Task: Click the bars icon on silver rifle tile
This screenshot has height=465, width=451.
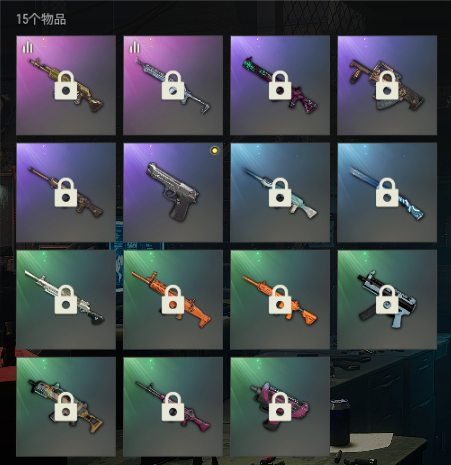Action: (x=135, y=47)
